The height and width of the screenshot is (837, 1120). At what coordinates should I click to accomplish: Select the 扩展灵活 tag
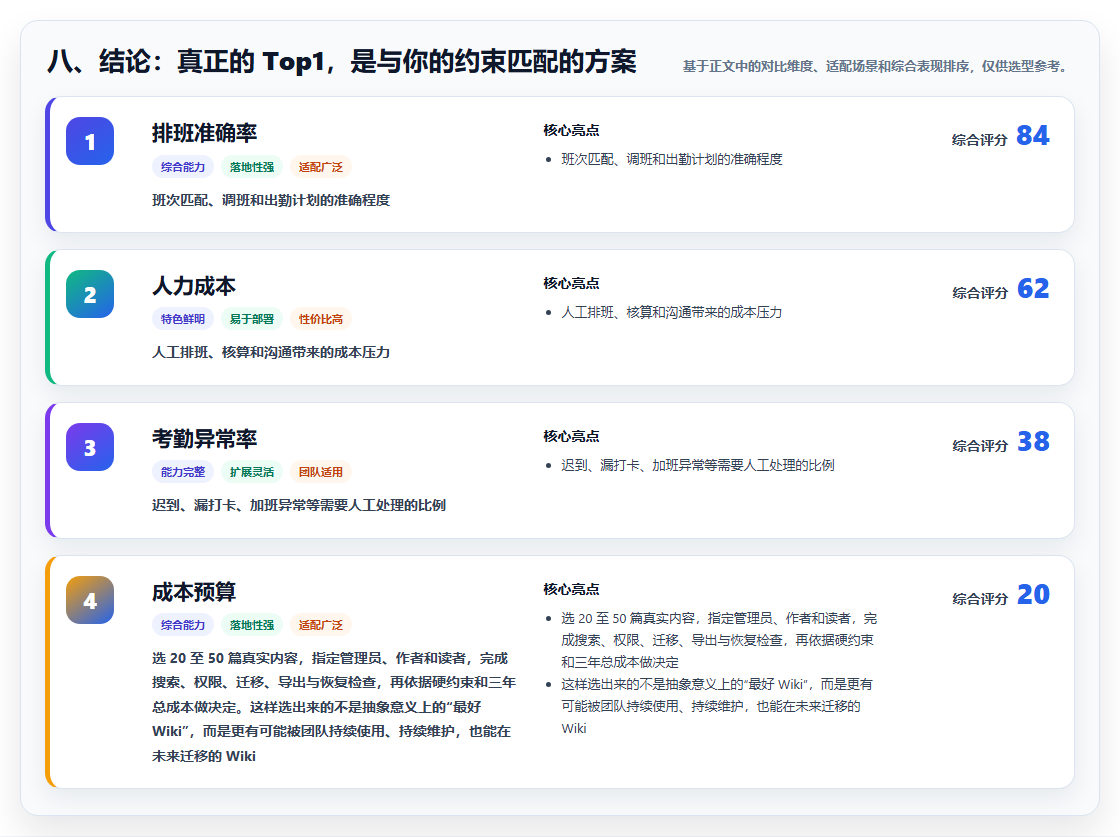pos(251,472)
